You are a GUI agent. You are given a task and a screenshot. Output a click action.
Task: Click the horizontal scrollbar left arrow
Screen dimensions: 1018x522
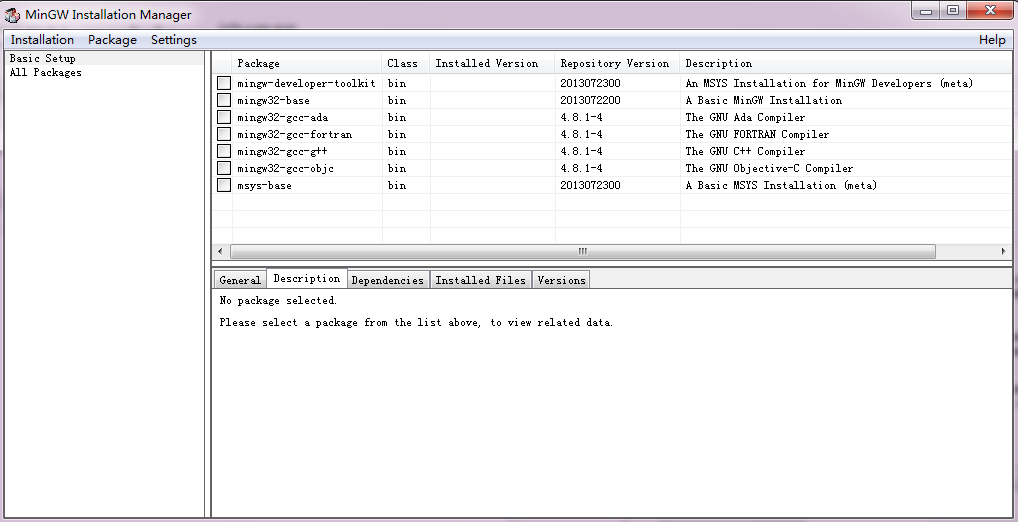[x=220, y=251]
